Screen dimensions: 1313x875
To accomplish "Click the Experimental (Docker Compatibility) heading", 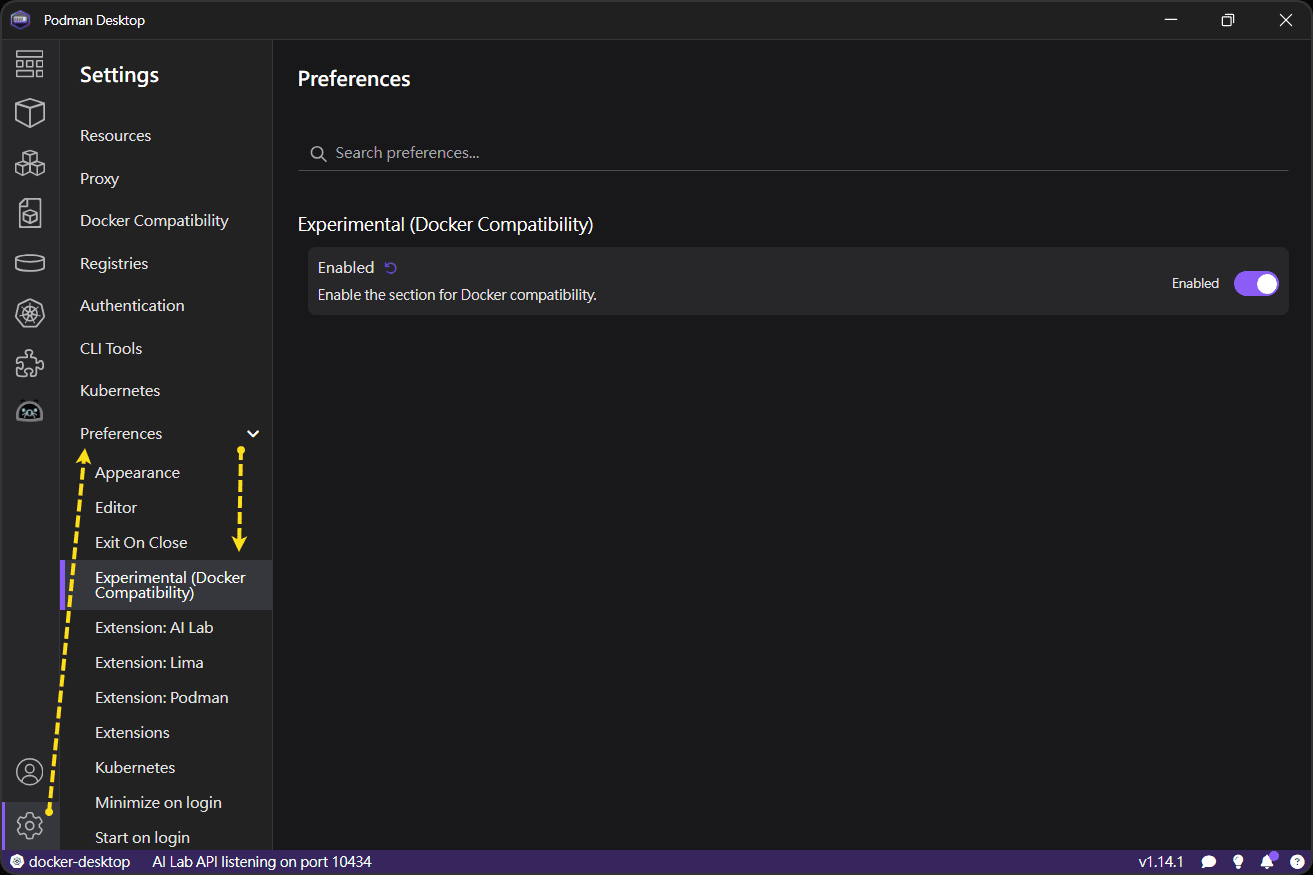I will click(x=445, y=225).
